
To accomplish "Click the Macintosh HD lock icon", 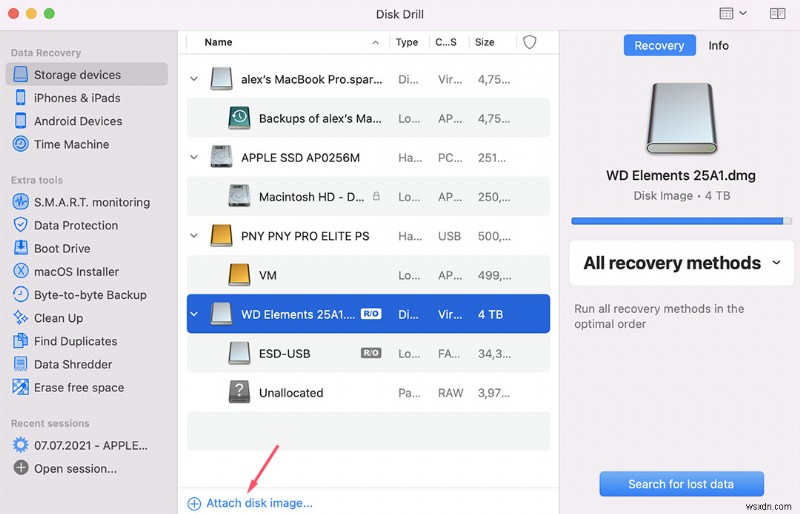I will pos(376,196).
